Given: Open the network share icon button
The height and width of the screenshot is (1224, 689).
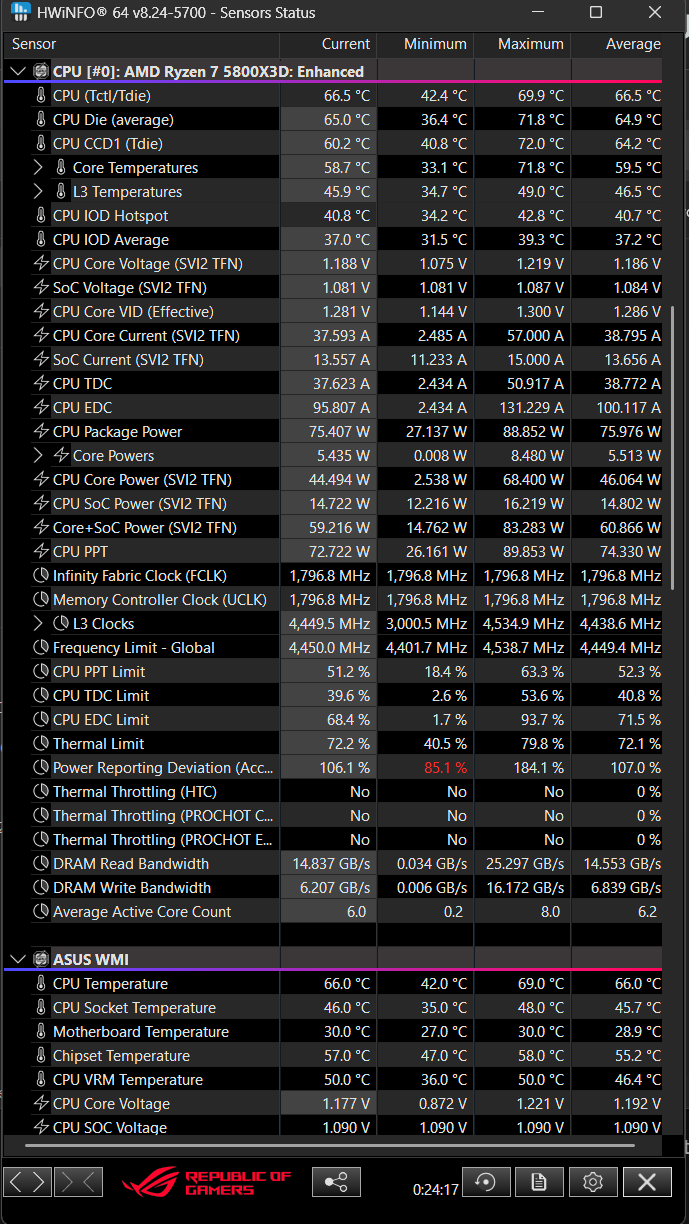Looking at the screenshot, I should (x=336, y=1181).
